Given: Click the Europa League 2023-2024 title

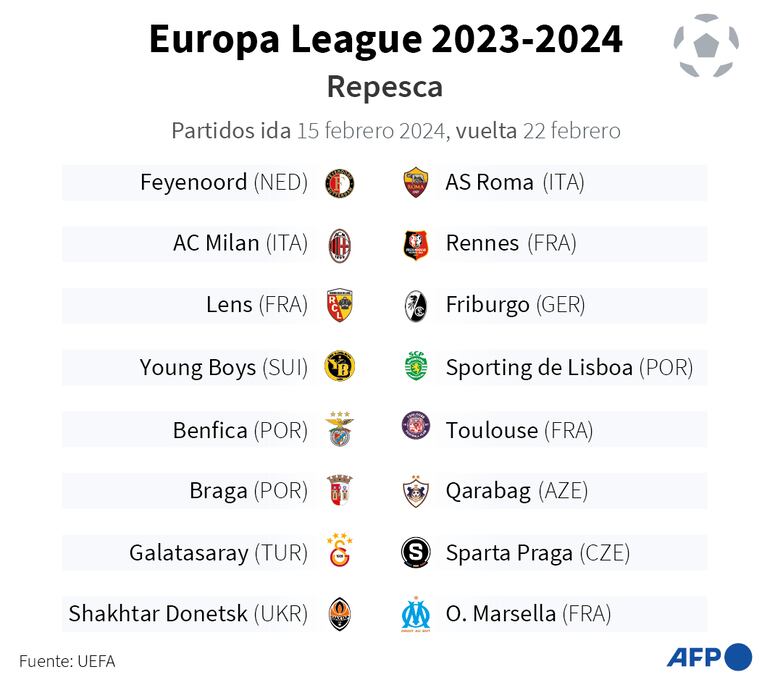Looking at the screenshot, I should (385, 40).
